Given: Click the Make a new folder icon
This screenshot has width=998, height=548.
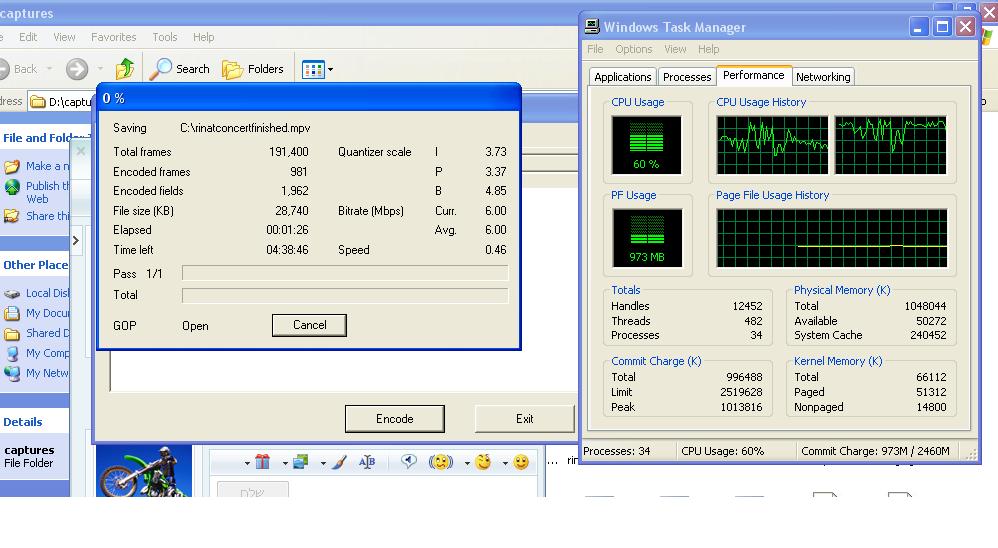Looking at the screenshot, I should click(x=12, y=167).
